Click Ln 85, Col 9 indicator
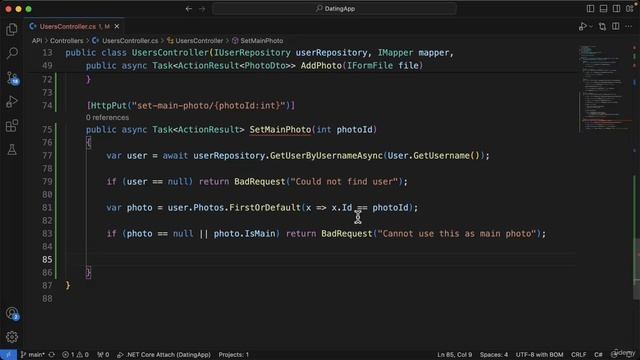 (454, 355)
